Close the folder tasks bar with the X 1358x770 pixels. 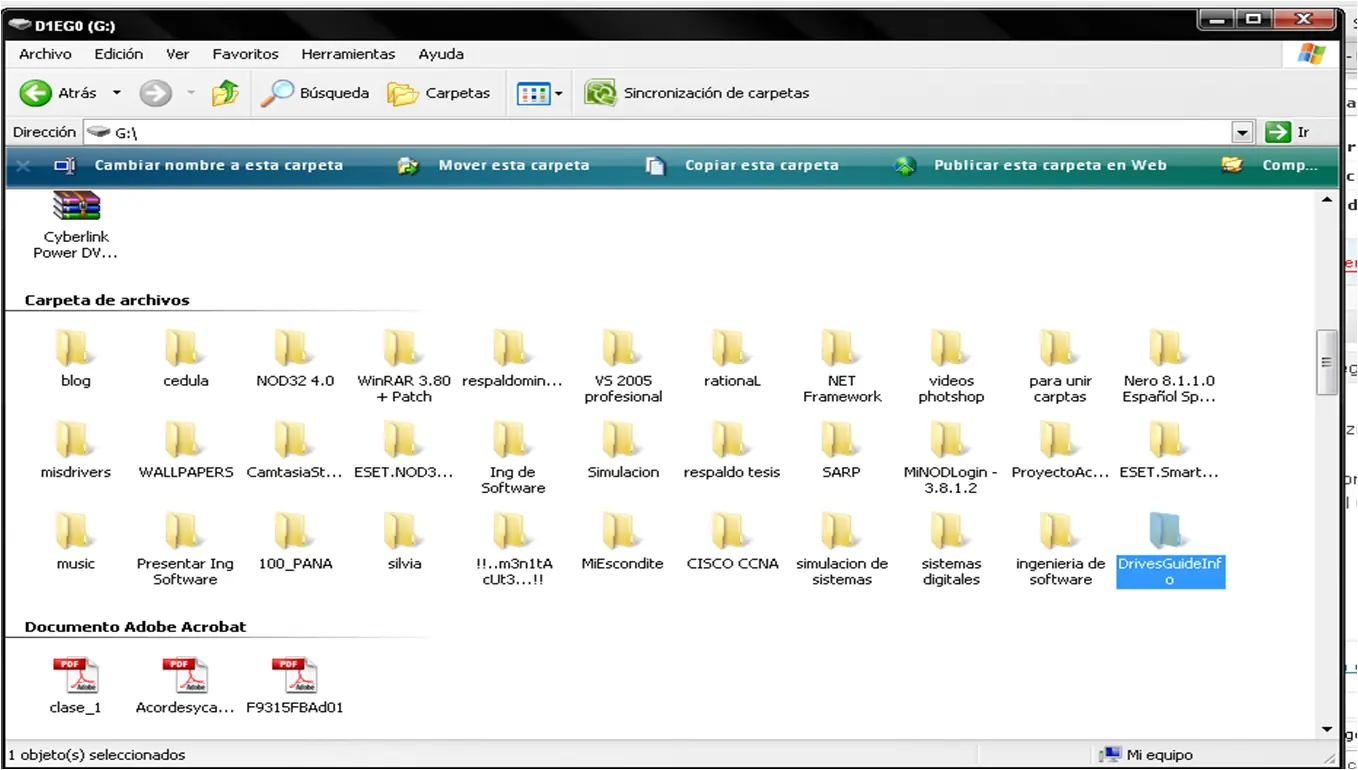23,166
